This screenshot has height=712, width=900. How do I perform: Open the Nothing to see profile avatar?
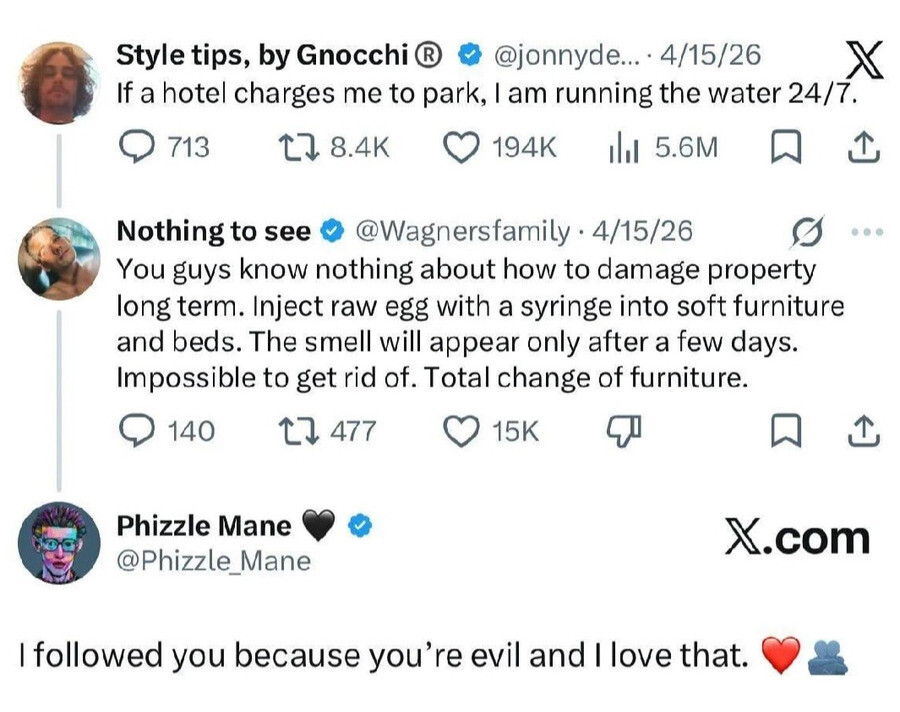[x=59, y=258]
